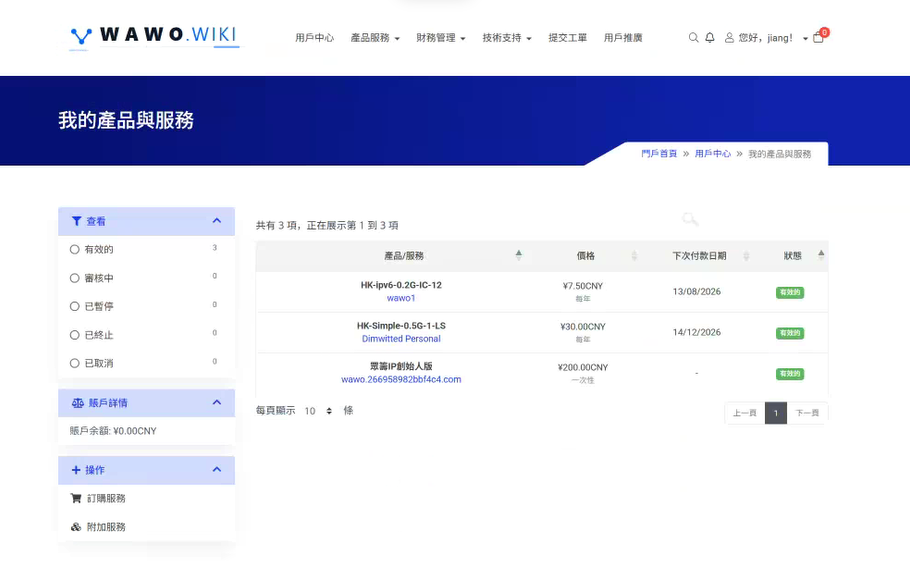Open the shopping cart icon
This screenshot has width=910, height=582.
[818, 38]
